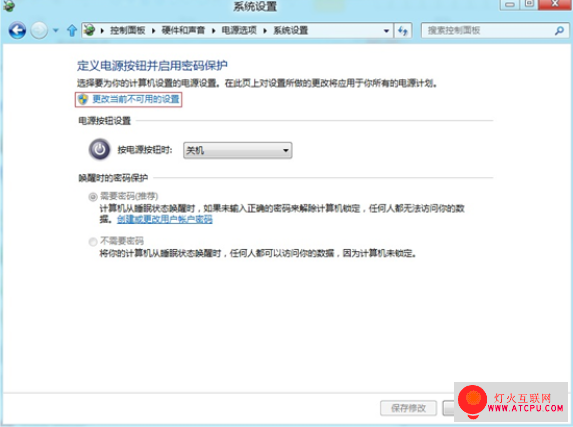Click the 更改当前不可用的设置 link
The width and height of the screenshot is (573, 427).
136,99
